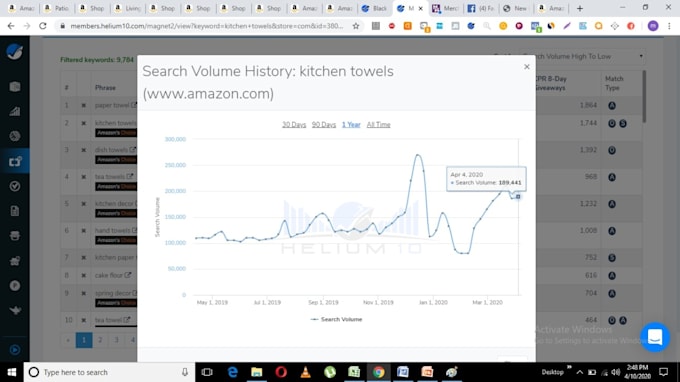Show hidden system tray icons
This screenshot has height=382, width=680.
coord(579,372)
